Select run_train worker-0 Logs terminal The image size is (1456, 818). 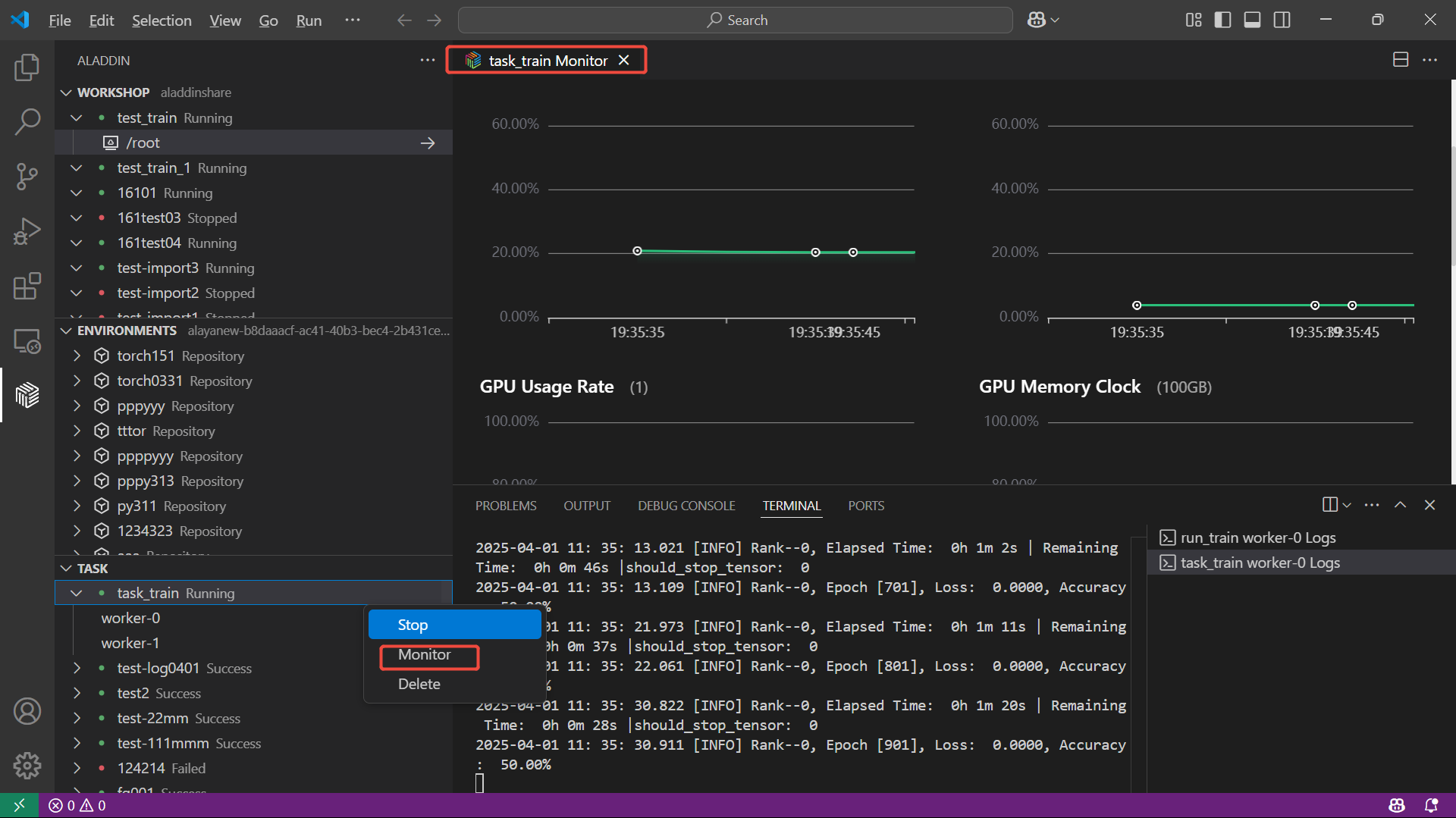1301,537
